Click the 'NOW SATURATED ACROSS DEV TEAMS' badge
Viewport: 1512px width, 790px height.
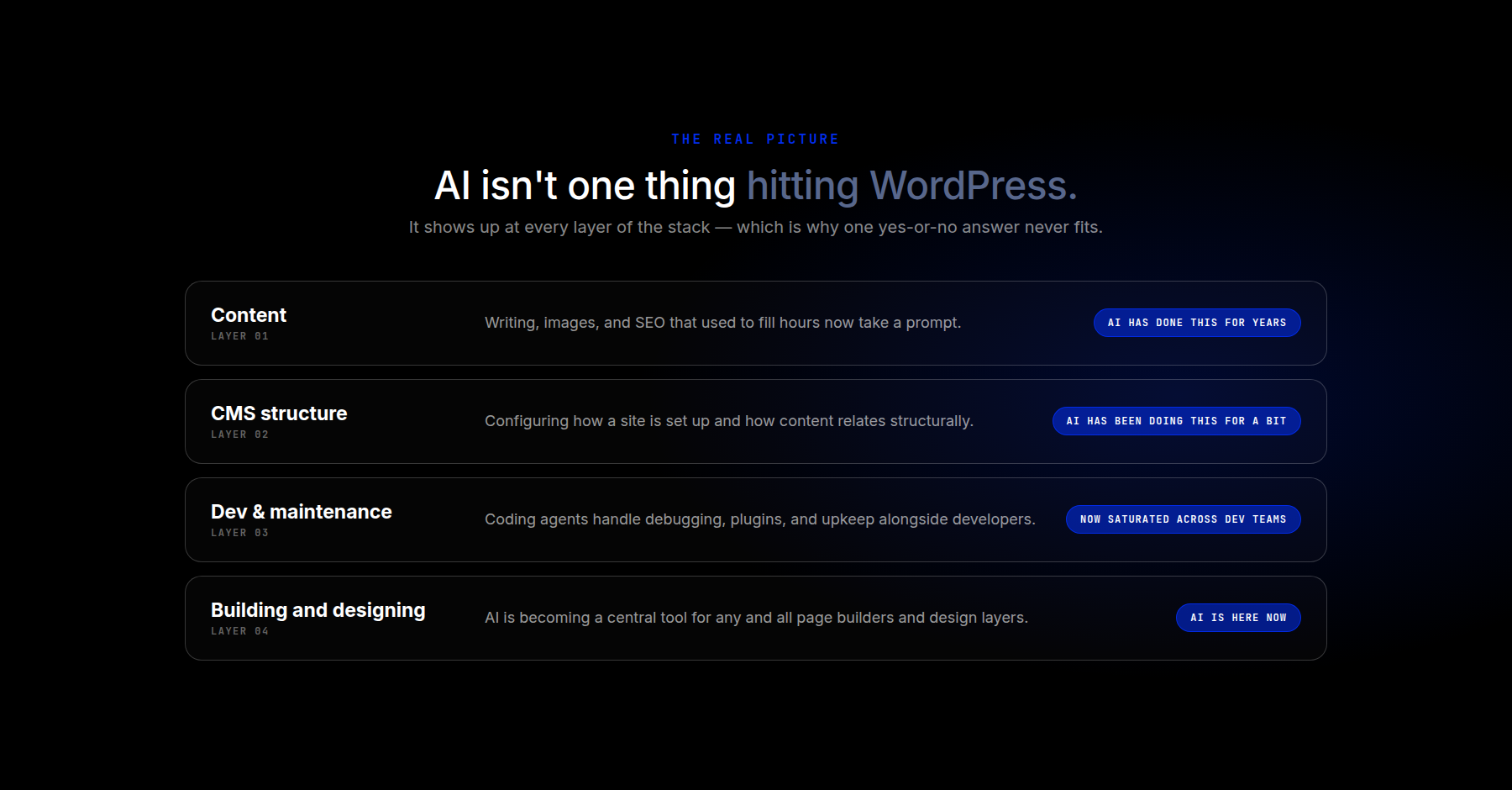(x=1184, y=519)
